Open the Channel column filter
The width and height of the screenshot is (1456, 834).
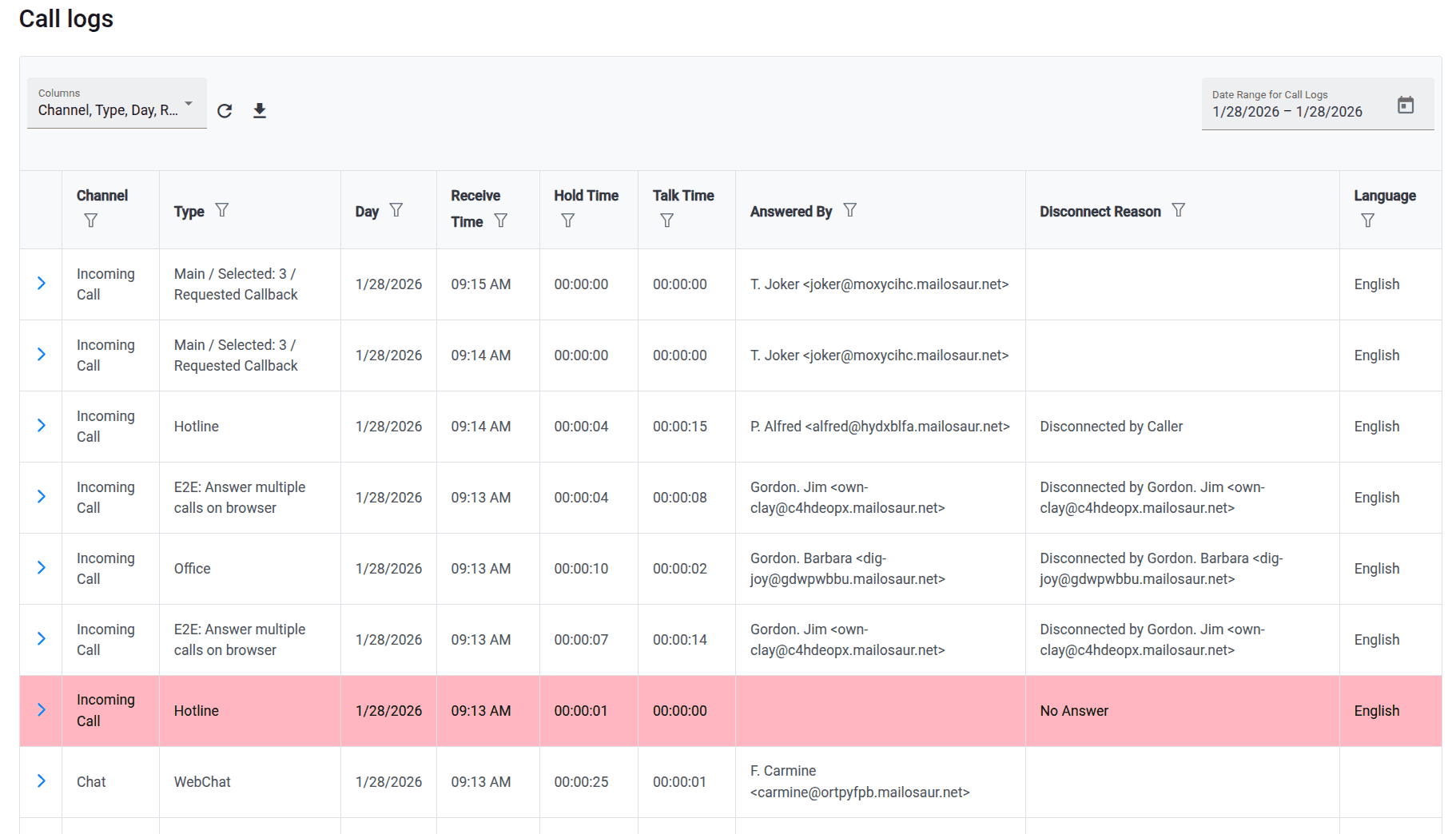click(91, 220)
